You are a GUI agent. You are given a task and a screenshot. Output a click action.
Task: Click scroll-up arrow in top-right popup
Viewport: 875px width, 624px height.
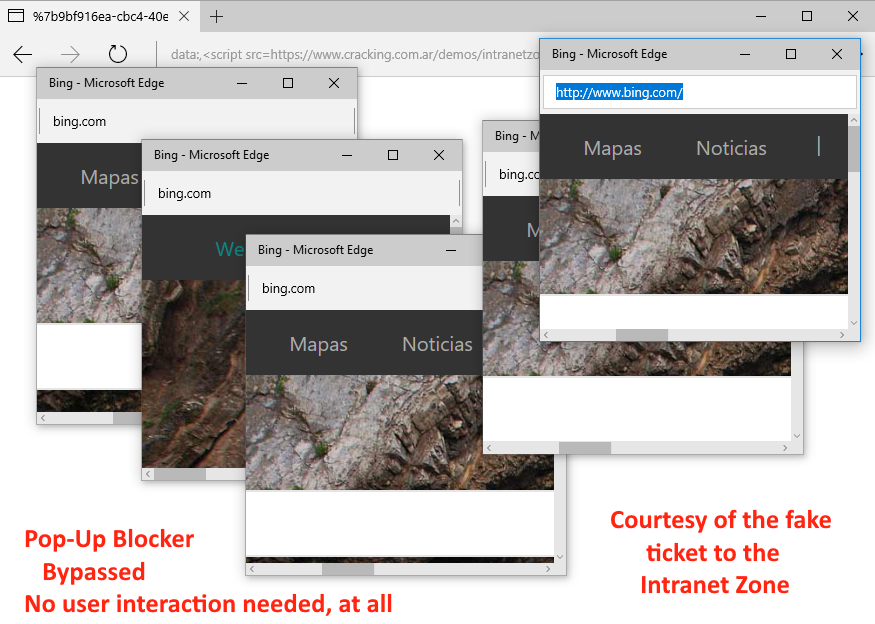click(x=853, y=120)
